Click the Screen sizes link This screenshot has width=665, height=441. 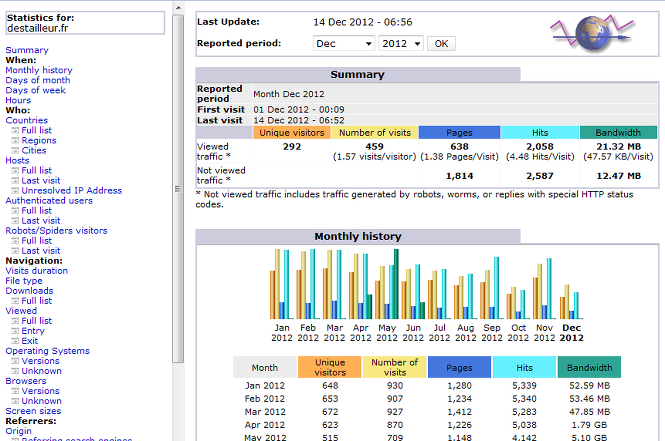(33, 411)
